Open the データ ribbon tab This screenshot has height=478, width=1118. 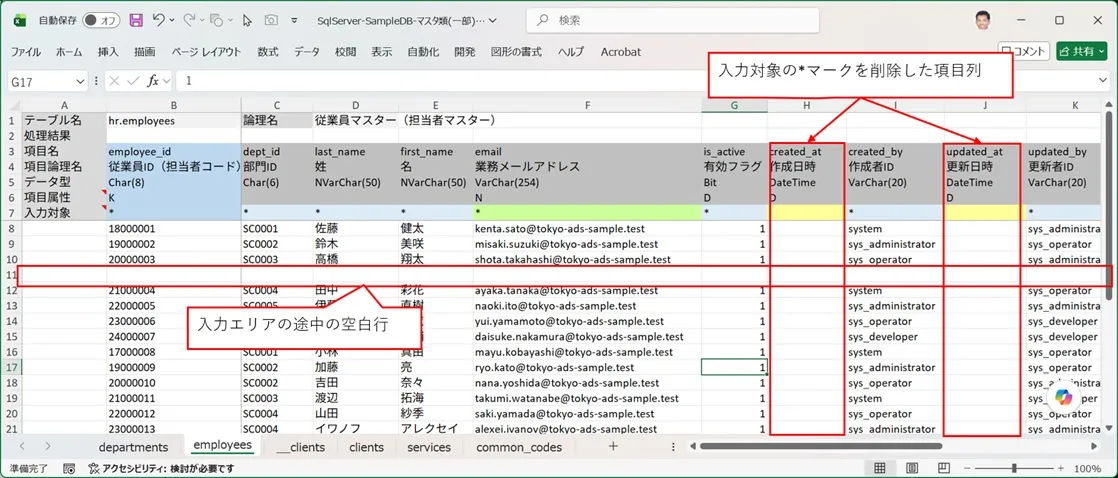click(x=307, y=51)
